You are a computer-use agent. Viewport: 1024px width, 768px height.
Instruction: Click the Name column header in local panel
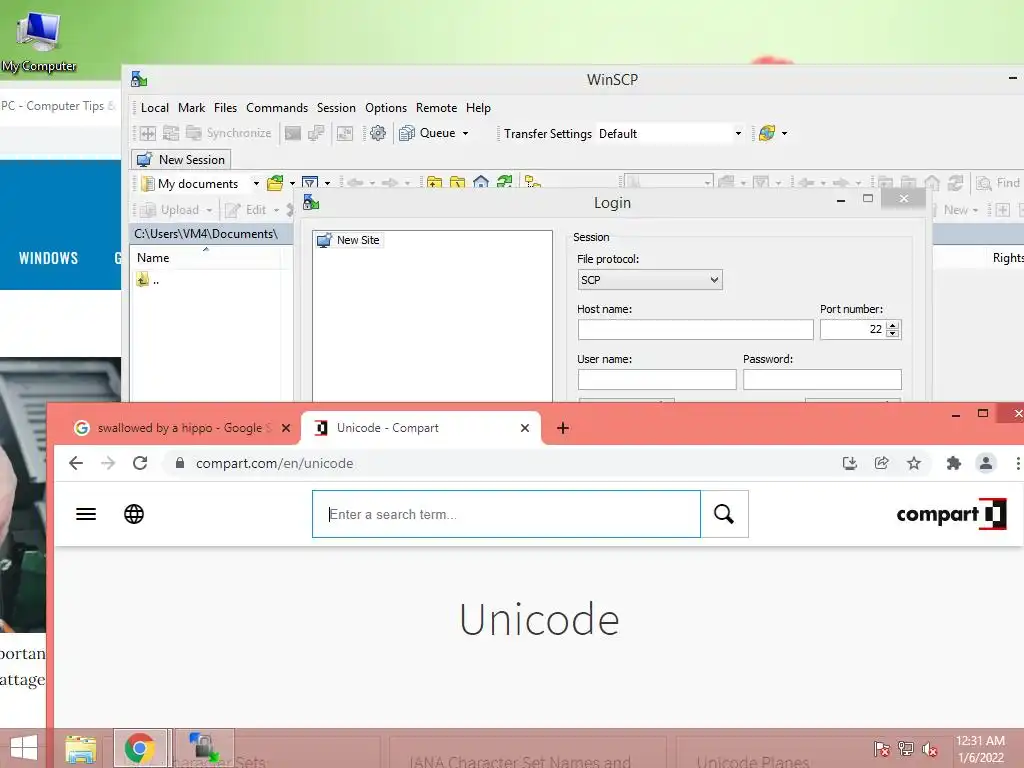205,258
